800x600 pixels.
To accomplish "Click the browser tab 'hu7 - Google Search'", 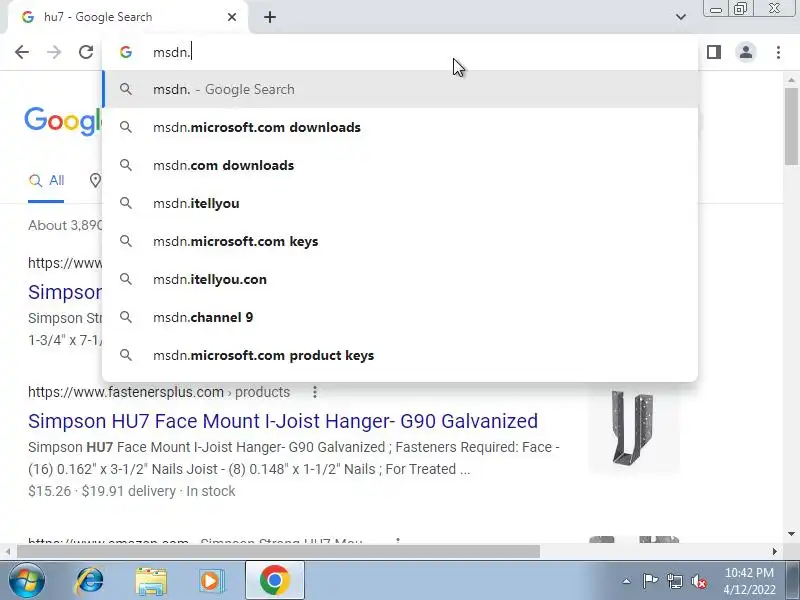I will coord(128,17).
